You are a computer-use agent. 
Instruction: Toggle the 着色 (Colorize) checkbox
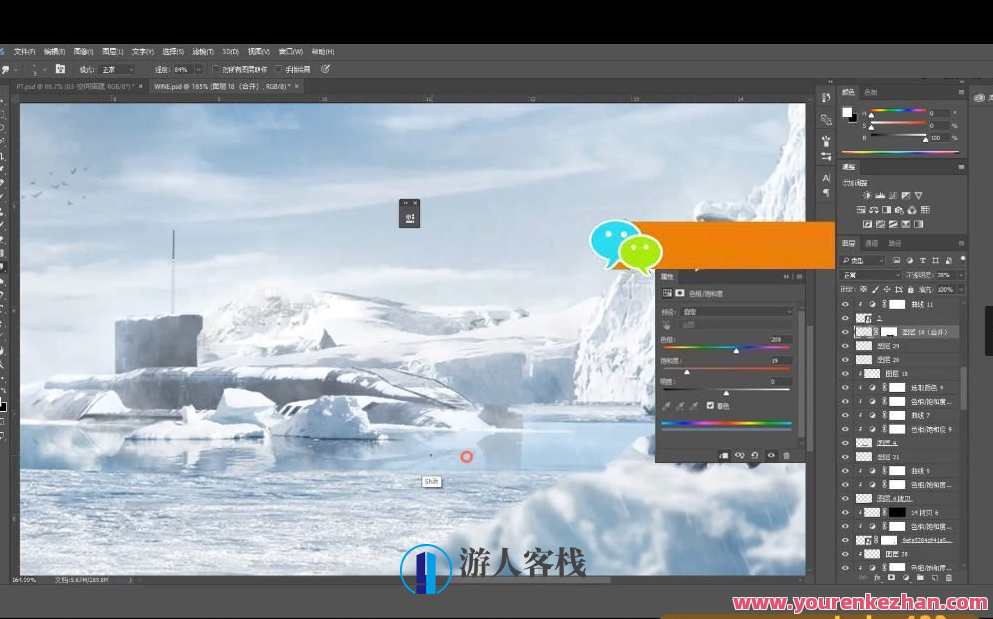711,405
